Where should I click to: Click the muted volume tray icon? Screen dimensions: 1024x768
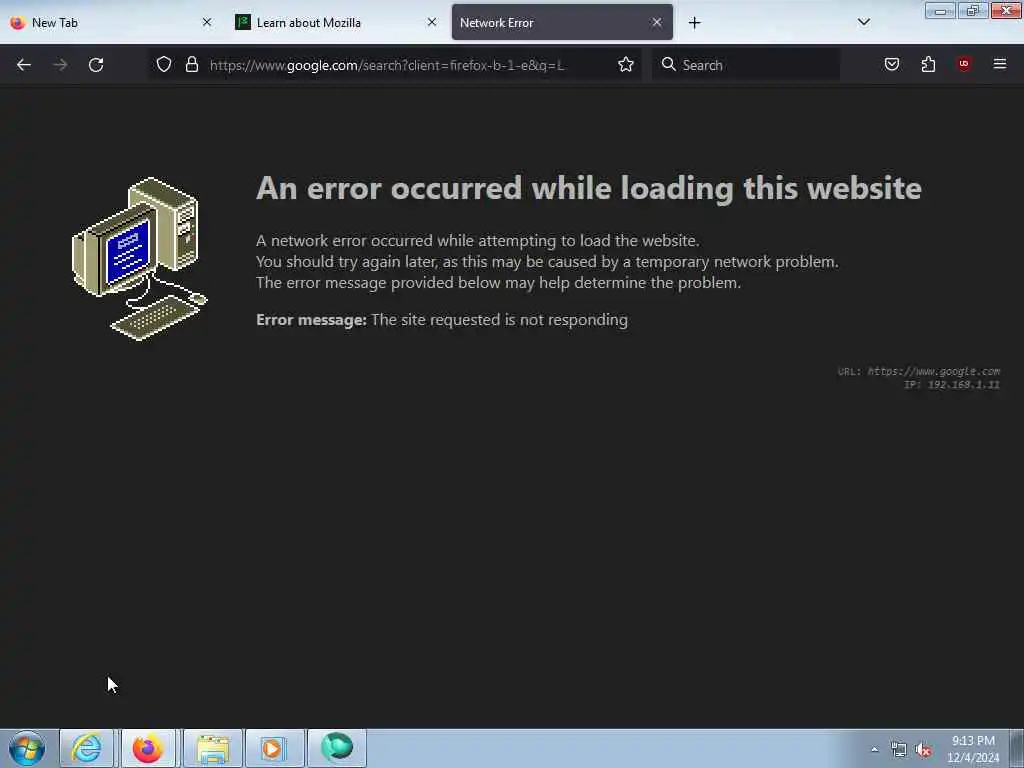tap(923, 750)
